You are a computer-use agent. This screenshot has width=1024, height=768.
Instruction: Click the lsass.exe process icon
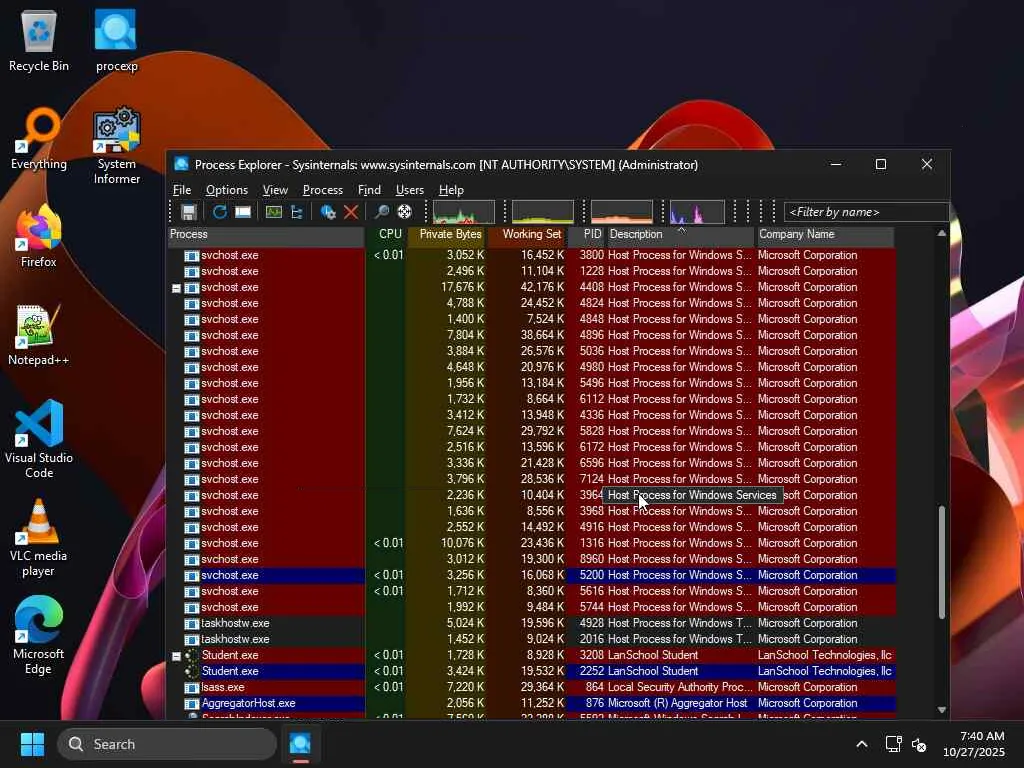191,687
